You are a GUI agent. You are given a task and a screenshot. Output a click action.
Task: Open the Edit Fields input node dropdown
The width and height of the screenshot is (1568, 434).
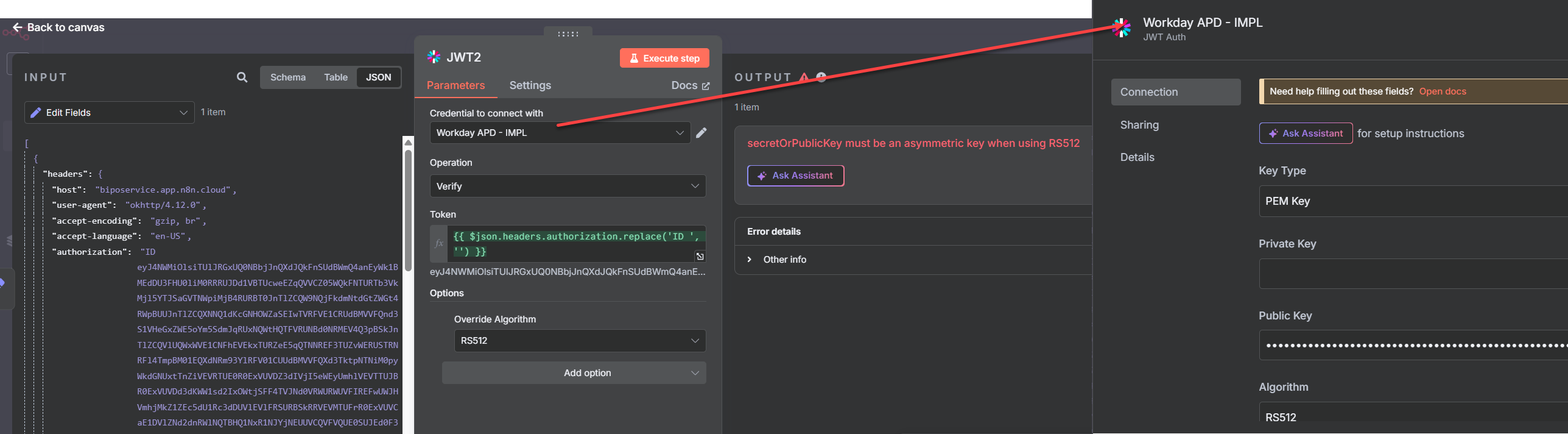point(110,113)
